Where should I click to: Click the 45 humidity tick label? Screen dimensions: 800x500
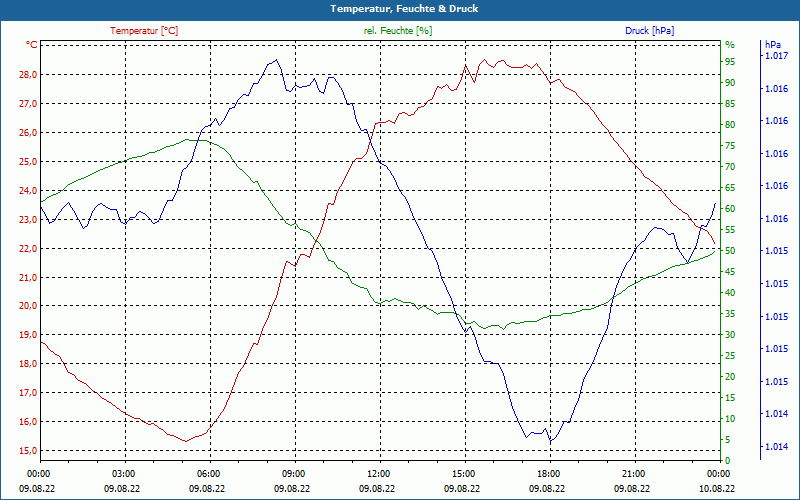coord(730,272)
